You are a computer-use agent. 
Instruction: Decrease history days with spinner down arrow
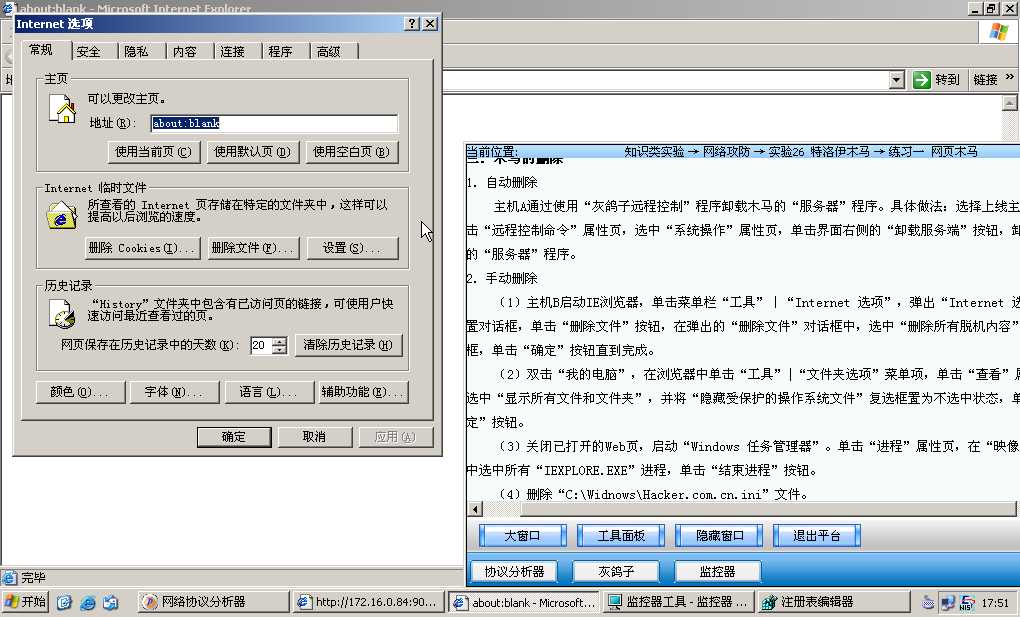[x=280, y=350]
